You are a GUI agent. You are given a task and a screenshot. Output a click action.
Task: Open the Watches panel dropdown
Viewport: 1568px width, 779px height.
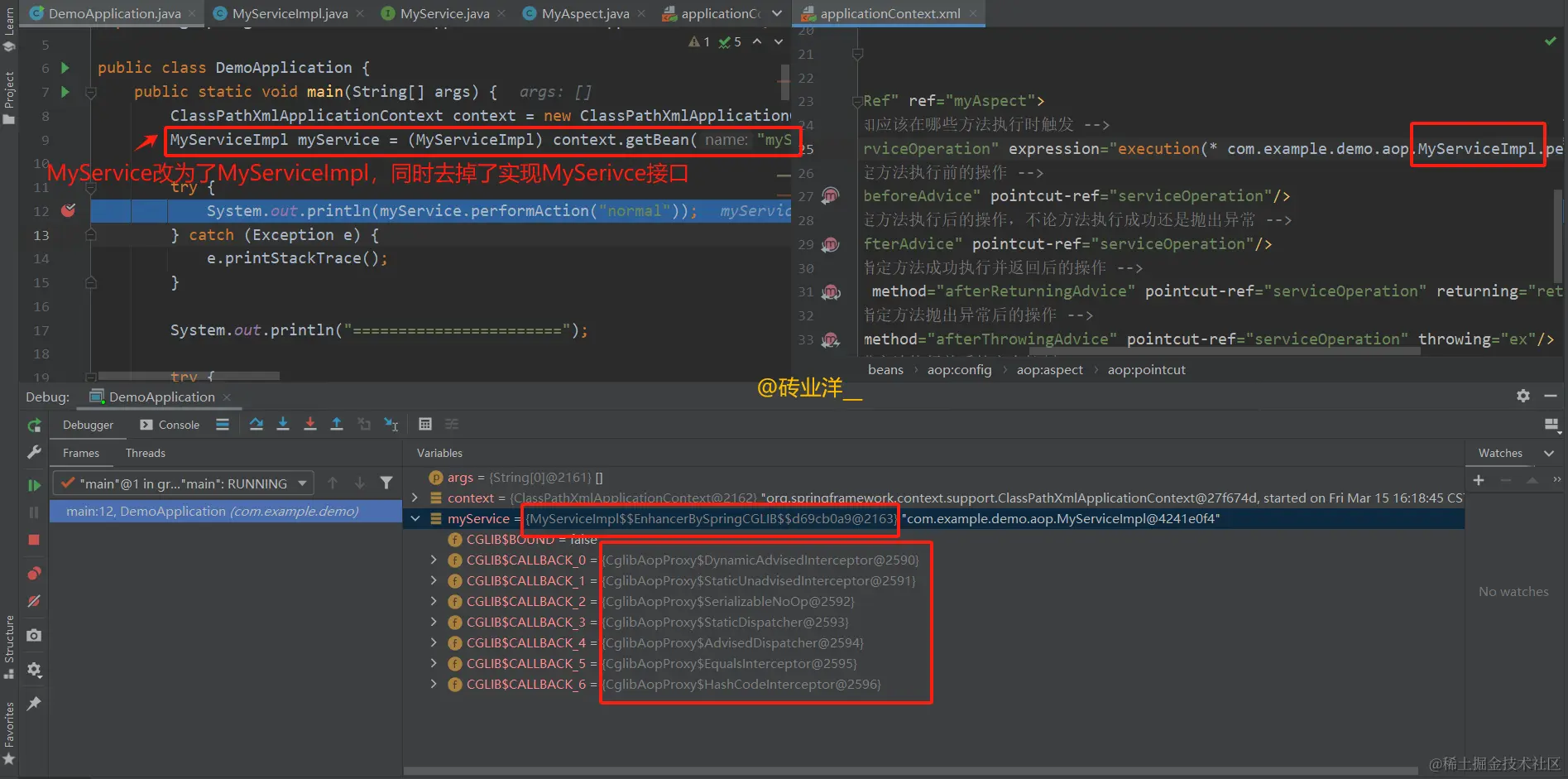click(1549, 453)
